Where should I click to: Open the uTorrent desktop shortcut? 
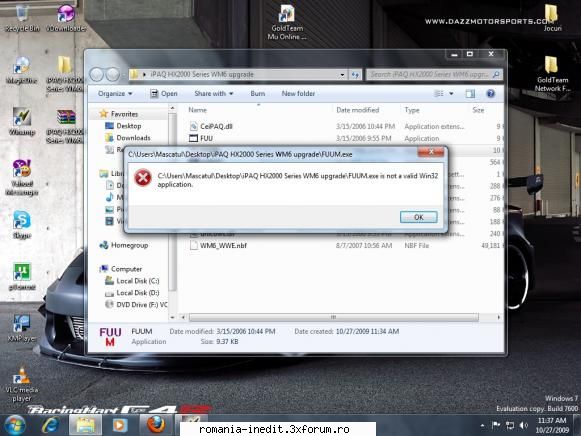click(22, 276)
